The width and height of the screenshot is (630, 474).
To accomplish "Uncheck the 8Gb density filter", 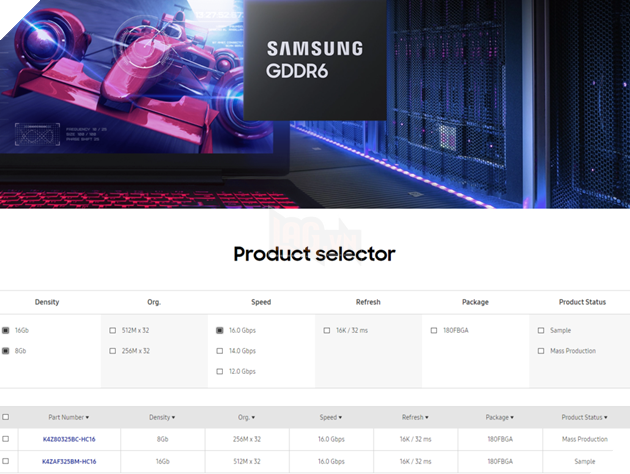I will pyautogui.click(x=6, y=351).
